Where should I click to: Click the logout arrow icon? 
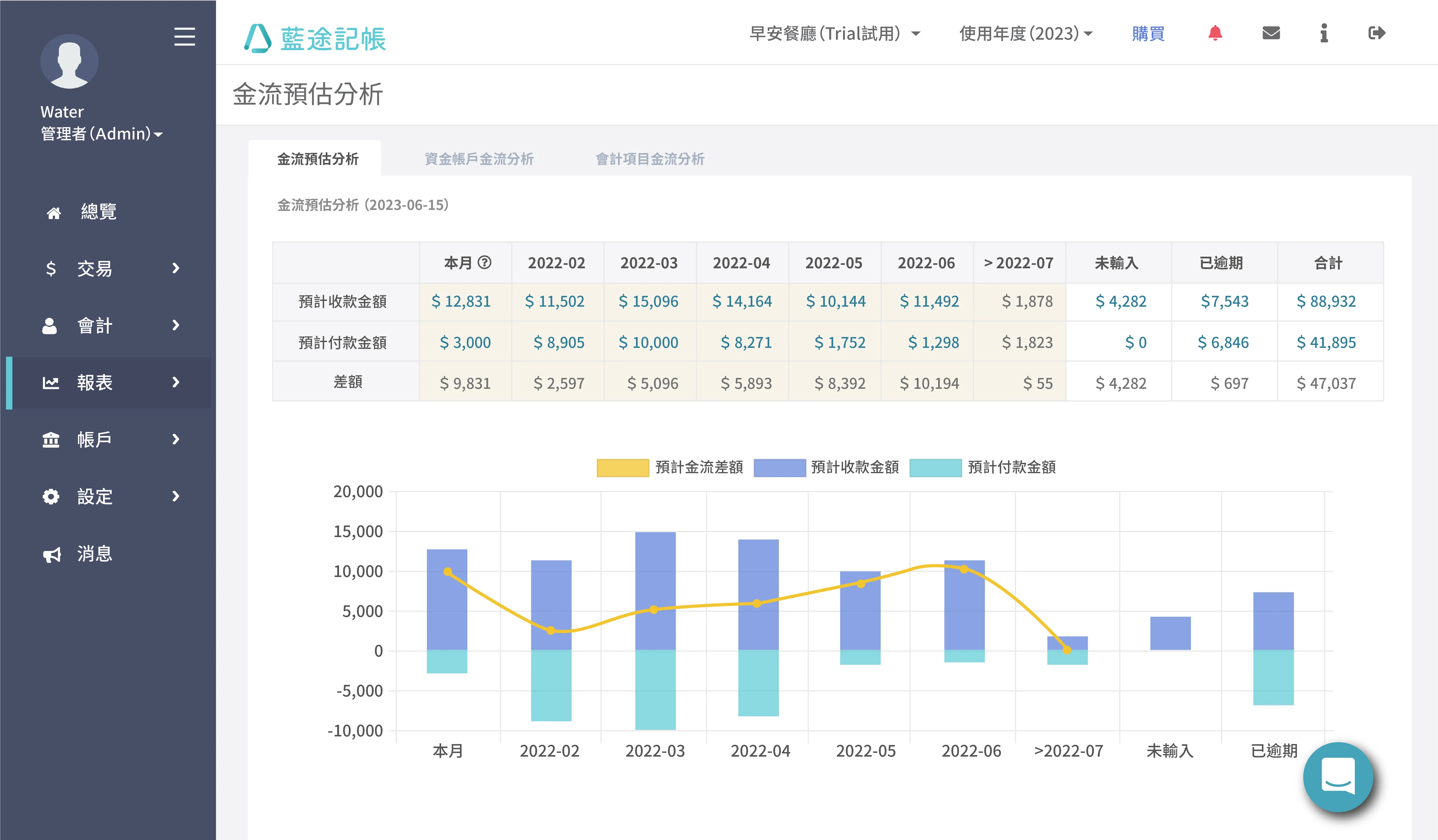[1377, 33]
